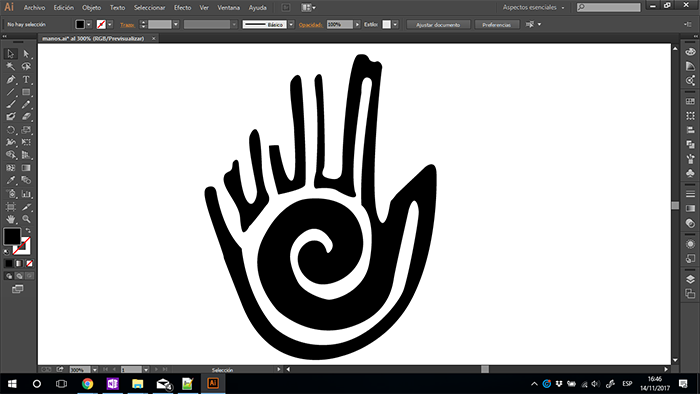Viewport: 700px width, 394px height.
Task: Select the Direct Selection tool
Action: 26,54
